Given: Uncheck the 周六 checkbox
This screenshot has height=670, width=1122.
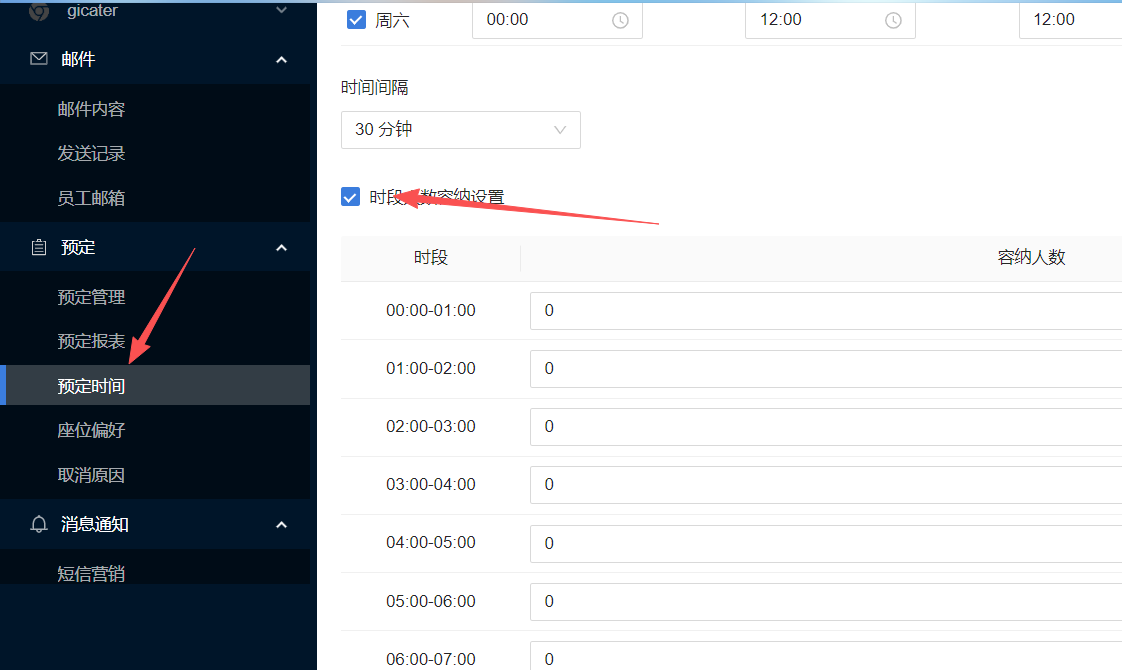Looking at the screenshot, I should pos(356,19).
